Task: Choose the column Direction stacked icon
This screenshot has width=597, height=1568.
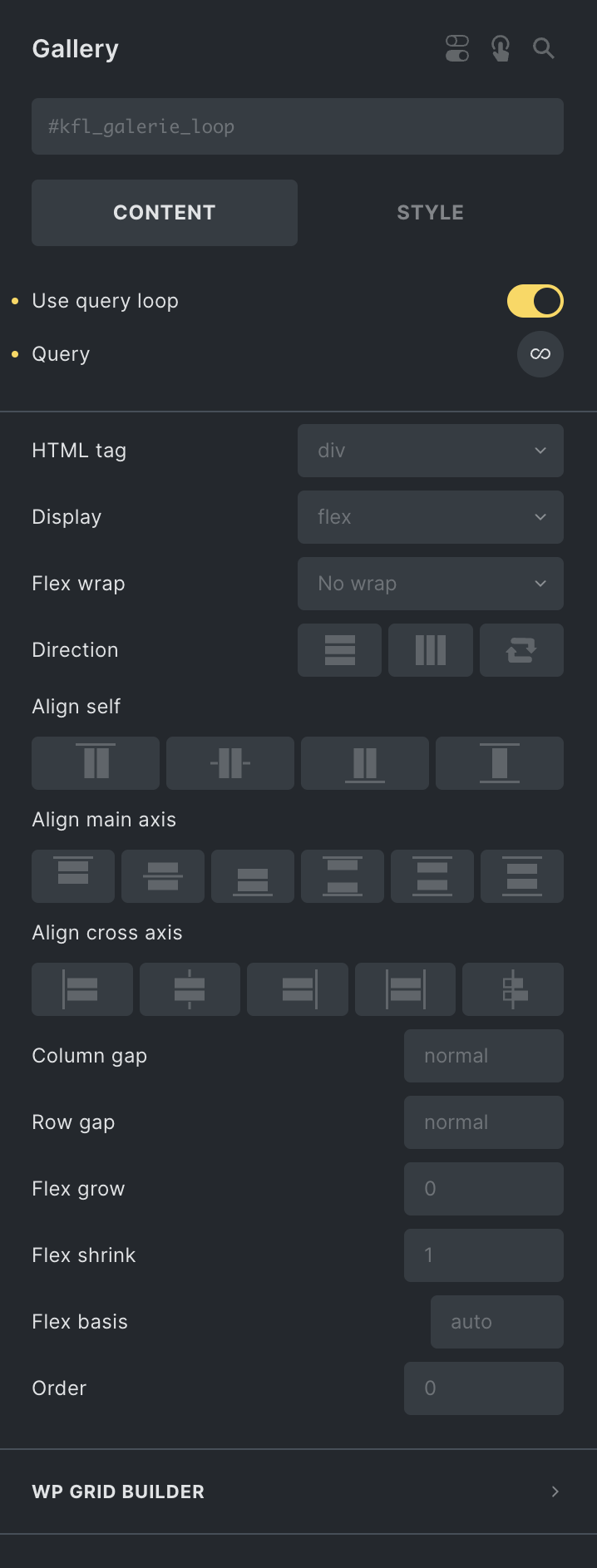Action: 340,650
